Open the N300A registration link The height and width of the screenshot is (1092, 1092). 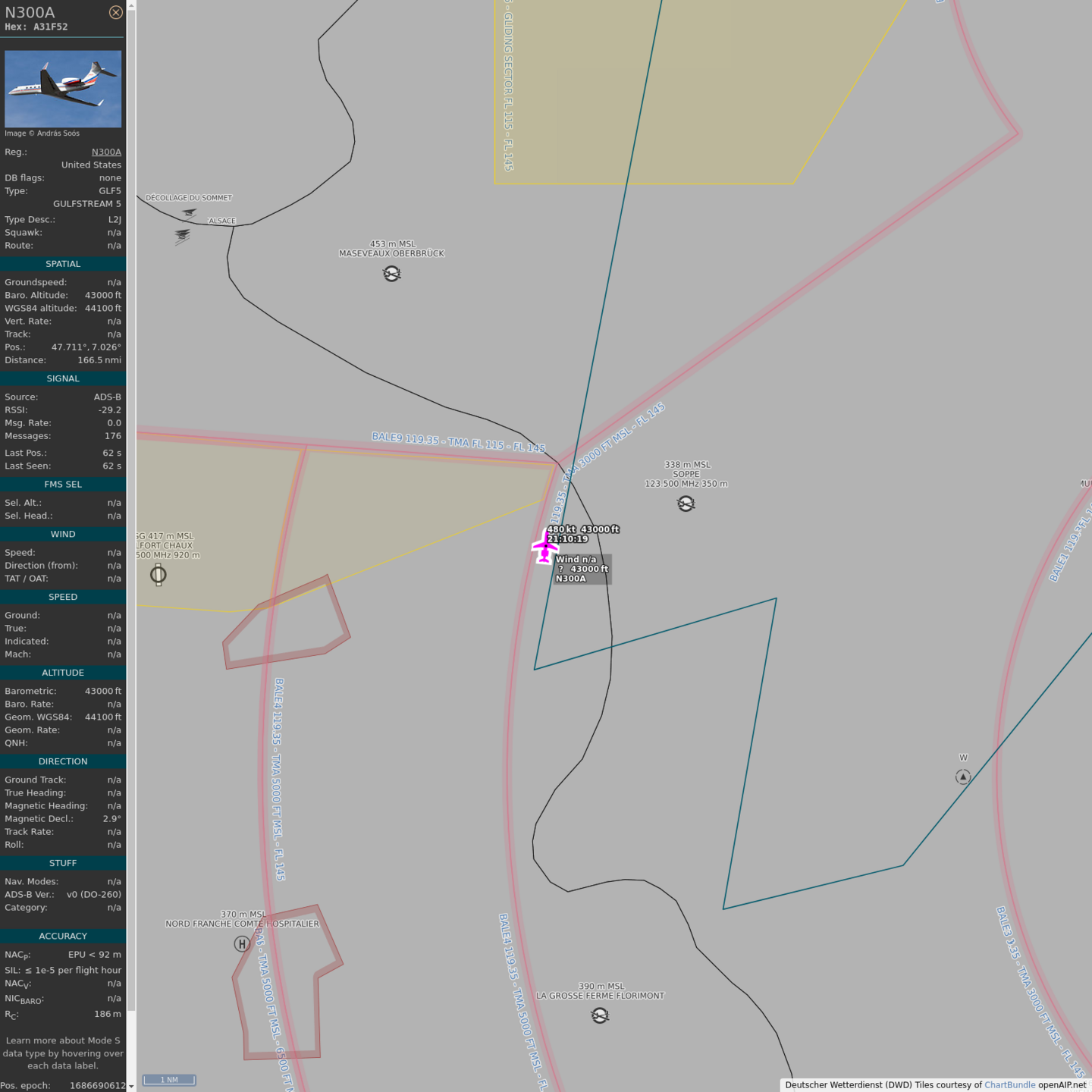(x=106, y=152)
